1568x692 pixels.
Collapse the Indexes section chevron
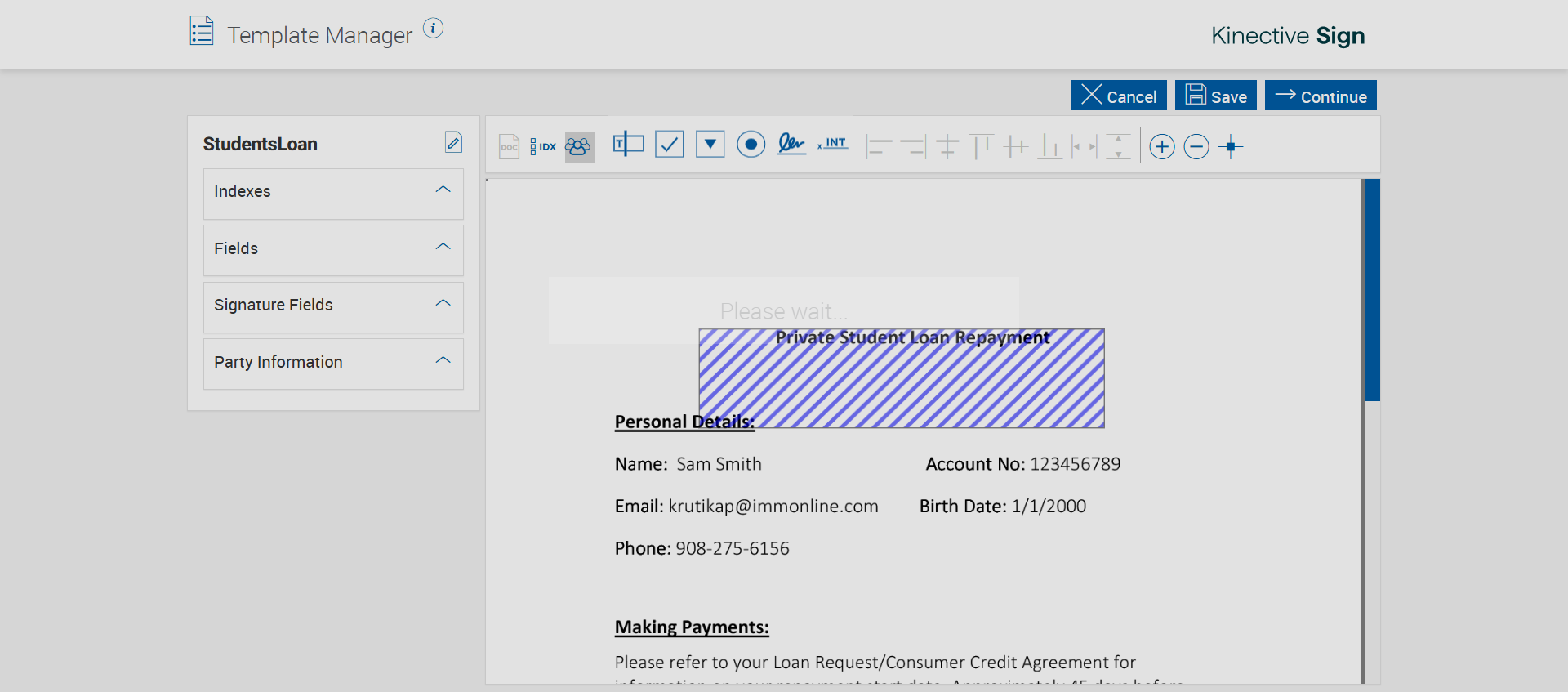pos(443,190)
